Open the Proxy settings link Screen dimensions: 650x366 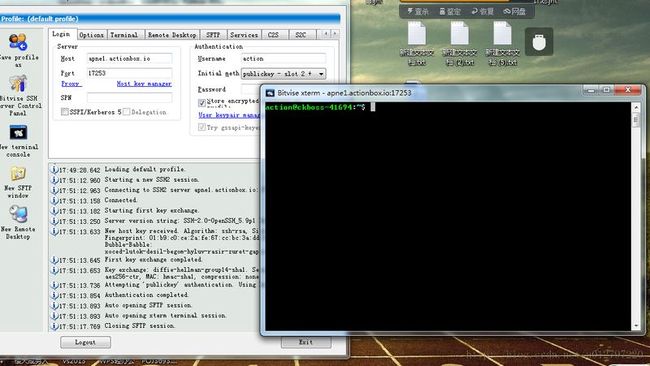71,84
